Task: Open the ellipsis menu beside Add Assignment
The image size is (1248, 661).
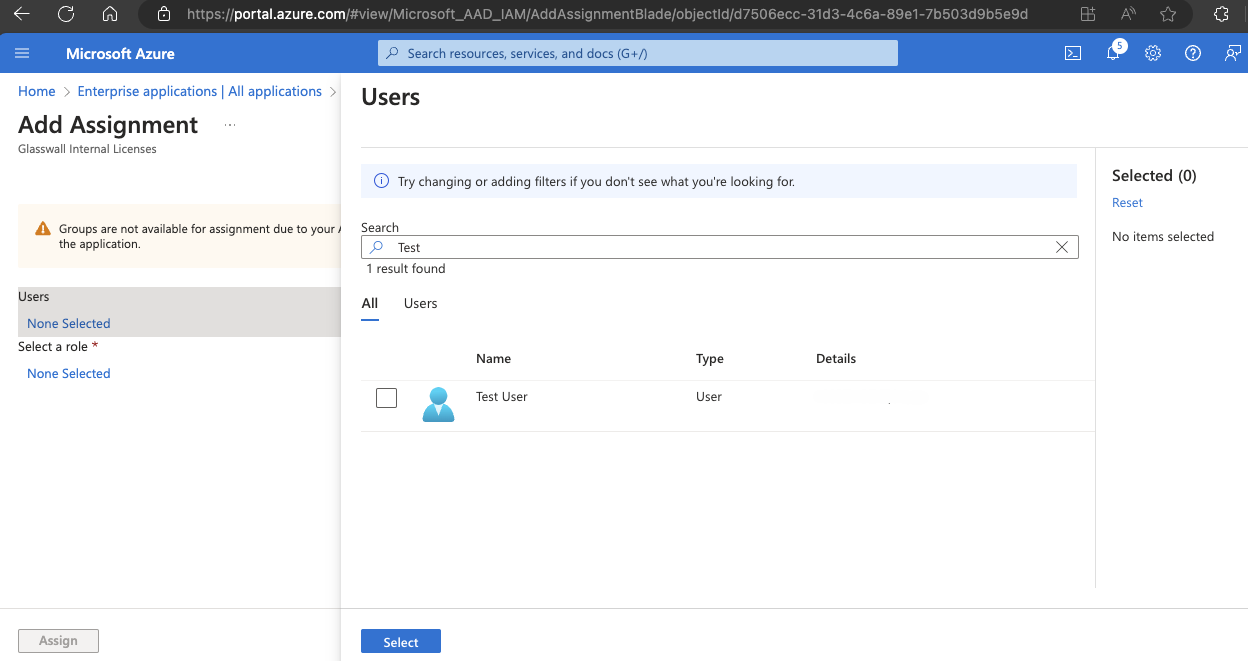Action: coord(229,125)
